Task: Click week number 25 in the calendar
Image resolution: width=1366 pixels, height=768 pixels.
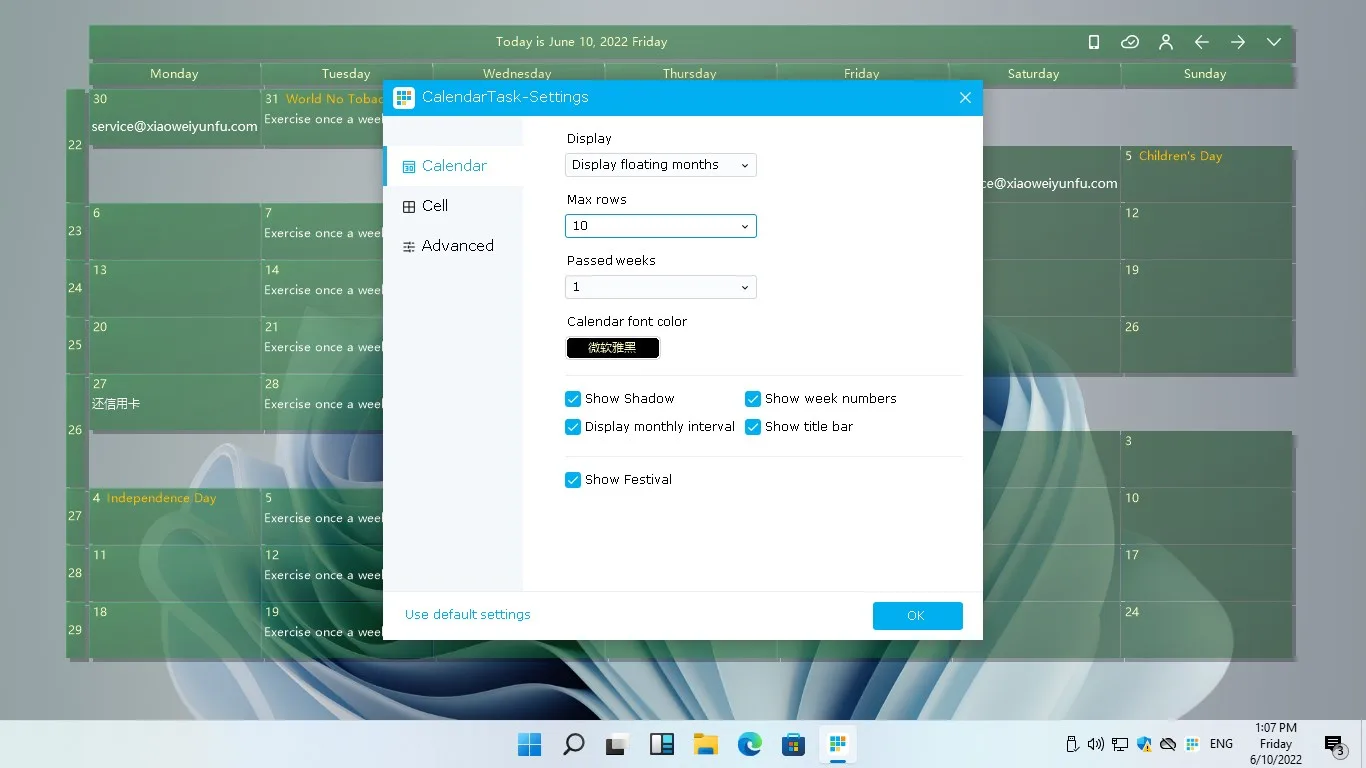Action: tap(75, 345)
